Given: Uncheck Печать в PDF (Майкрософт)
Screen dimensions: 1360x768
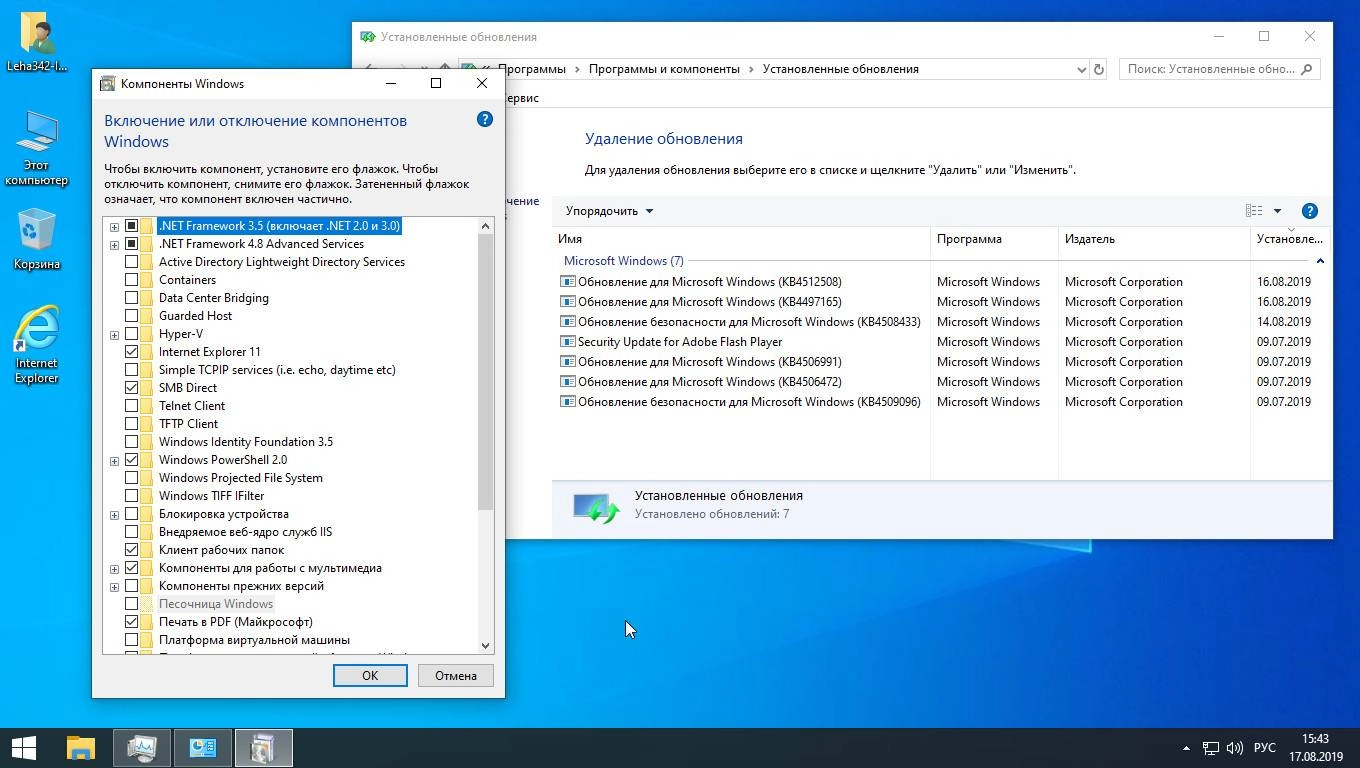Looking at the screenshot, I should pyautogui.click(x=132, y=622).
